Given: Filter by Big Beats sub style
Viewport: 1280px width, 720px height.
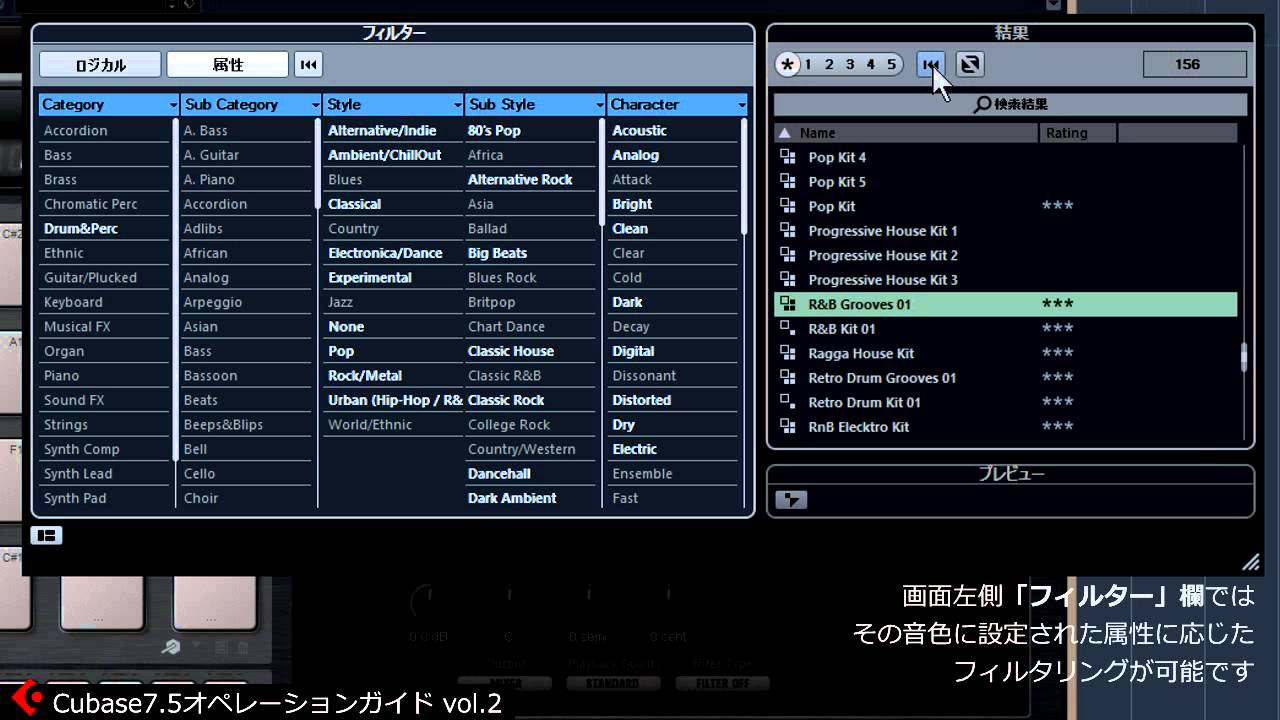Looking at the screenshot, I should pyautogui.click(x=497, y=253).
